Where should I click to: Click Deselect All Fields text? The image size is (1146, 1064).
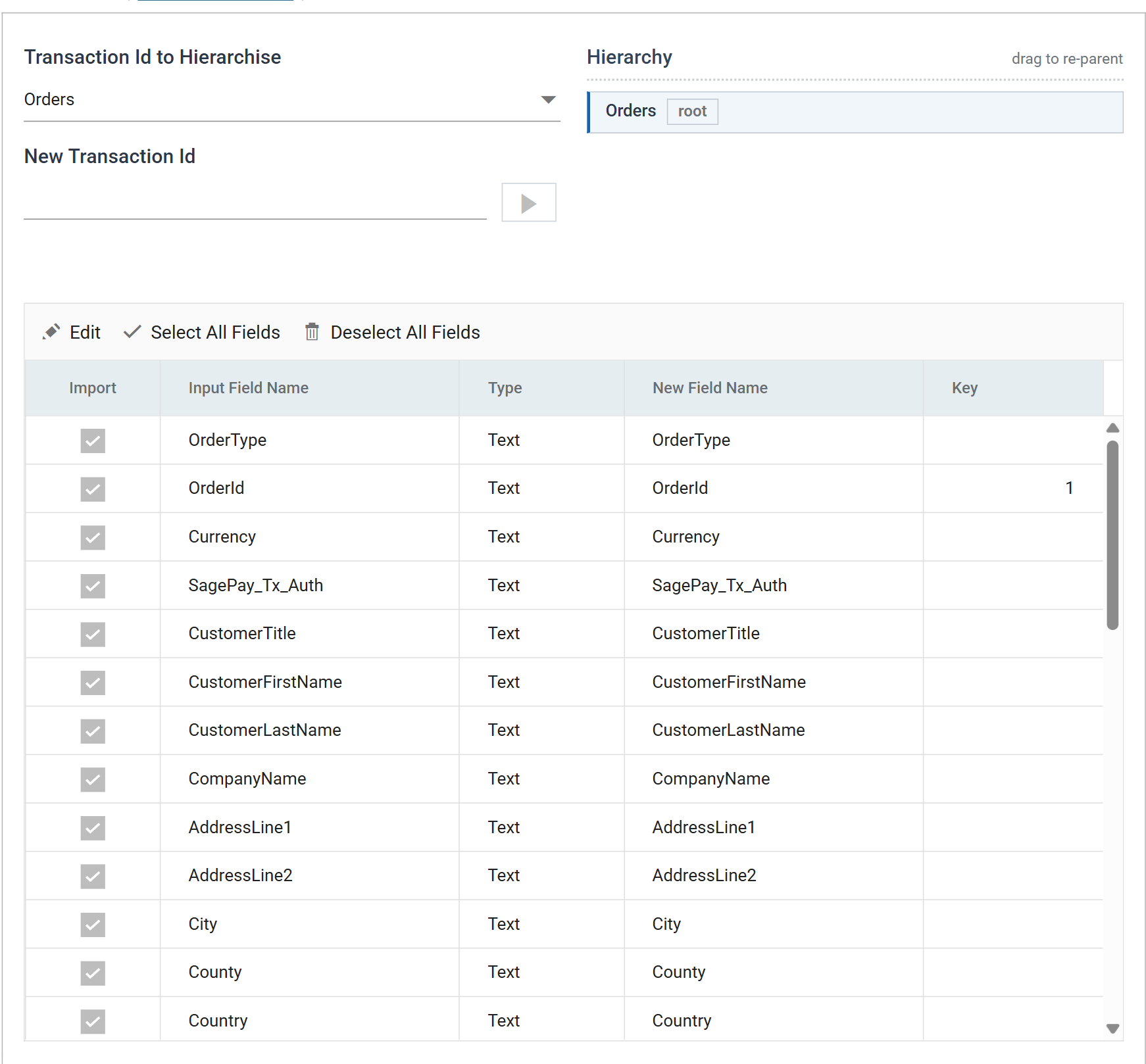[x=405, y=332]
